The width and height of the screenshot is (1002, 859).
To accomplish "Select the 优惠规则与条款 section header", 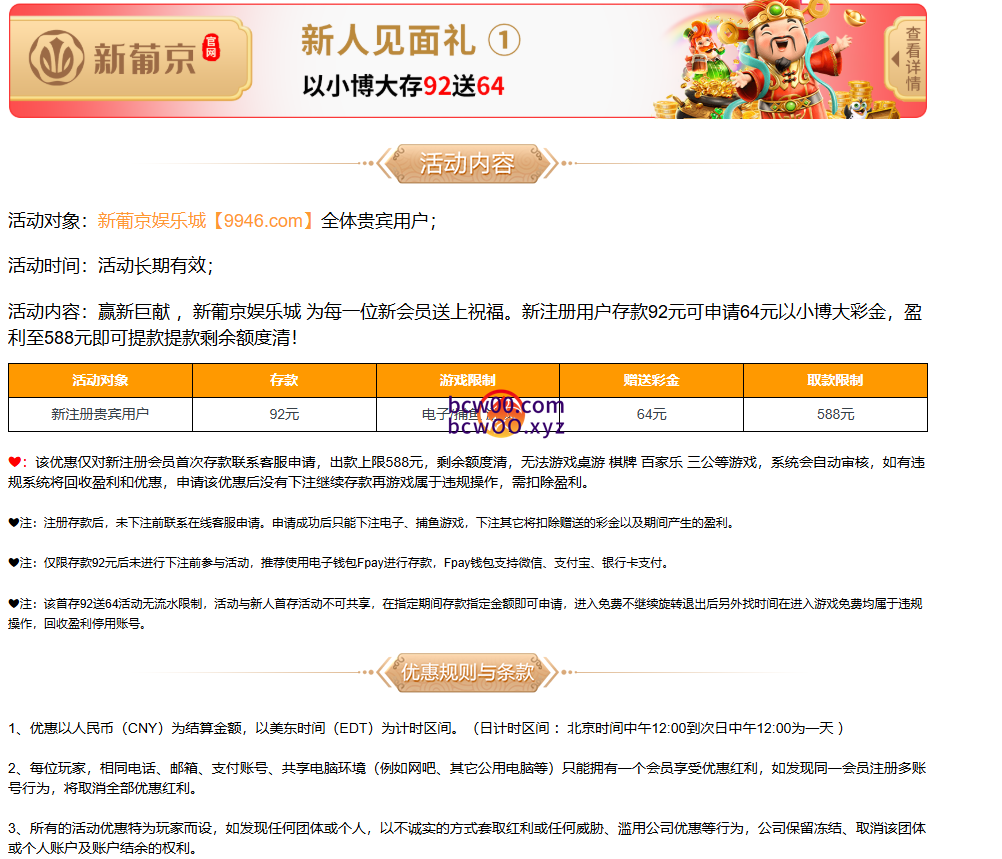I will (x=467, y=672).
